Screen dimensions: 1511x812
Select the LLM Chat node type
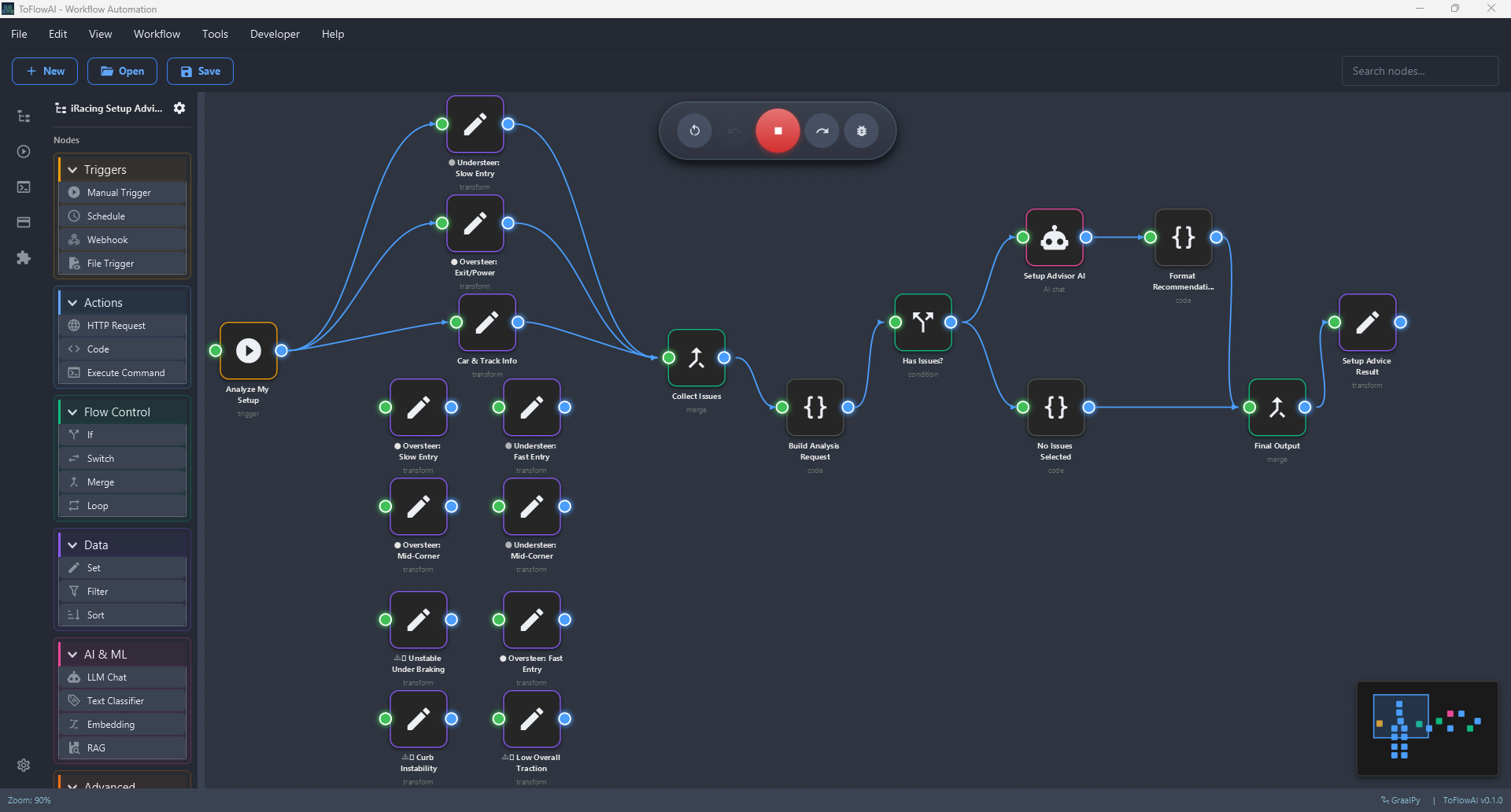pos(122,677)
